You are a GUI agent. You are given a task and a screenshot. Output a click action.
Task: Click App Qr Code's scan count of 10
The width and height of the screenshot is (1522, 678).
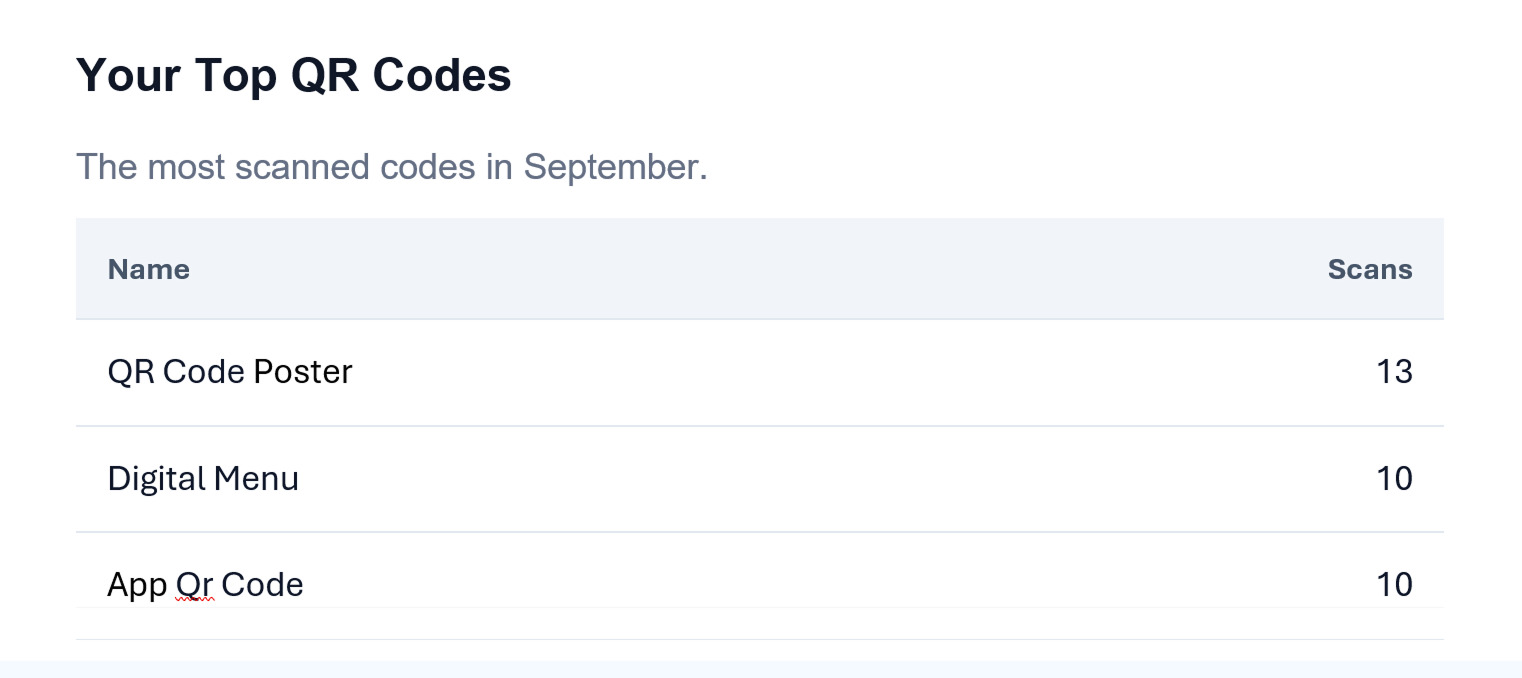1394,584
